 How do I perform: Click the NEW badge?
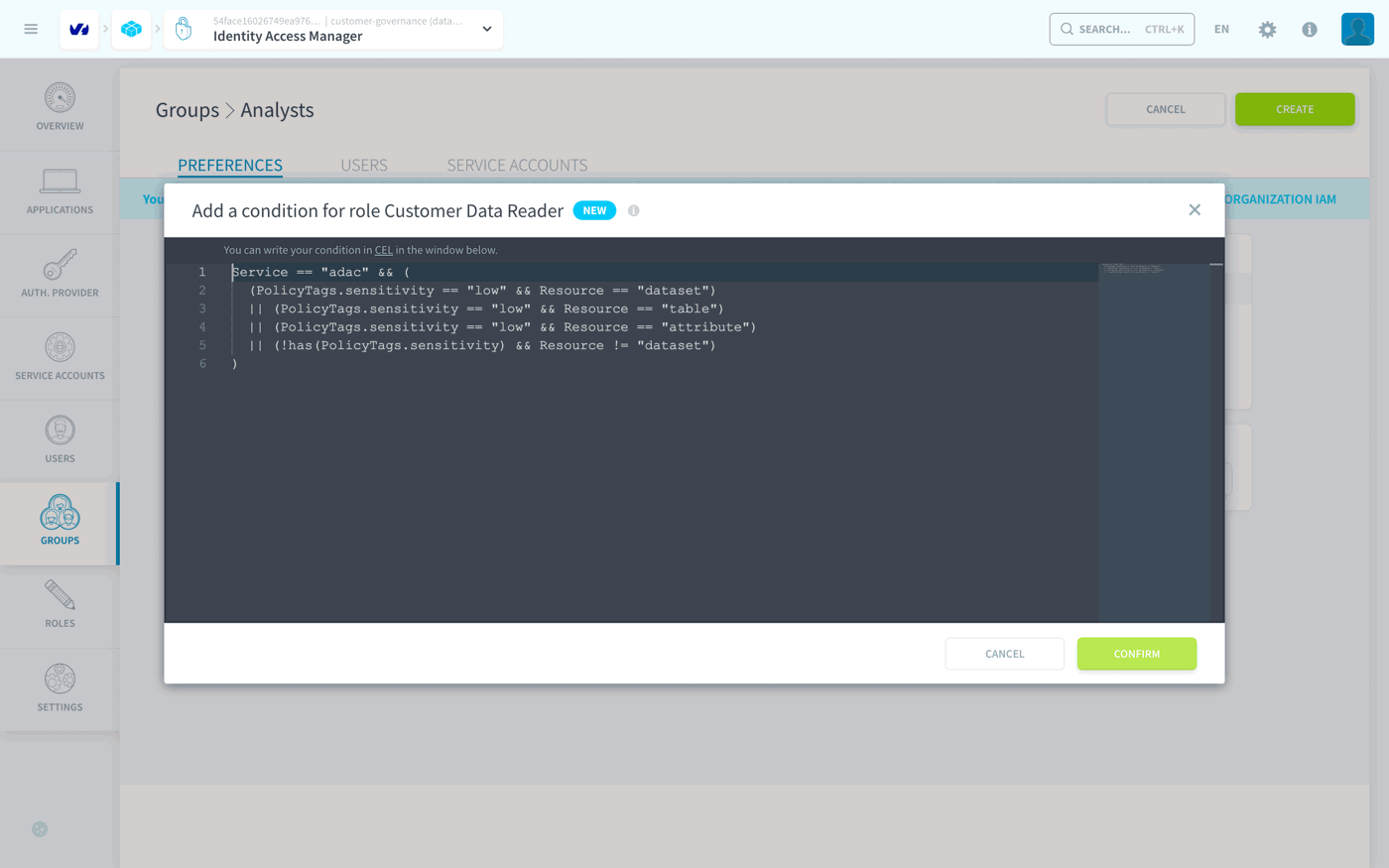[594, 210]
